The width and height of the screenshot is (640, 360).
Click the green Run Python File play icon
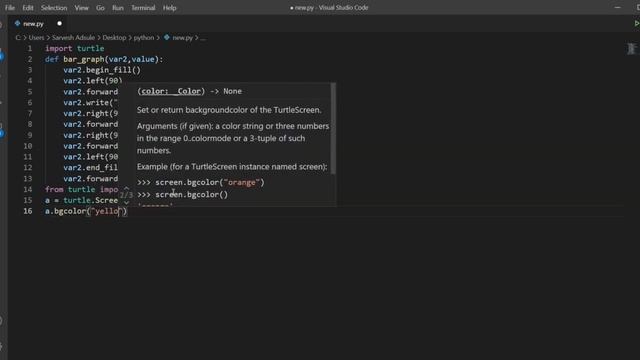click(636, 24)
